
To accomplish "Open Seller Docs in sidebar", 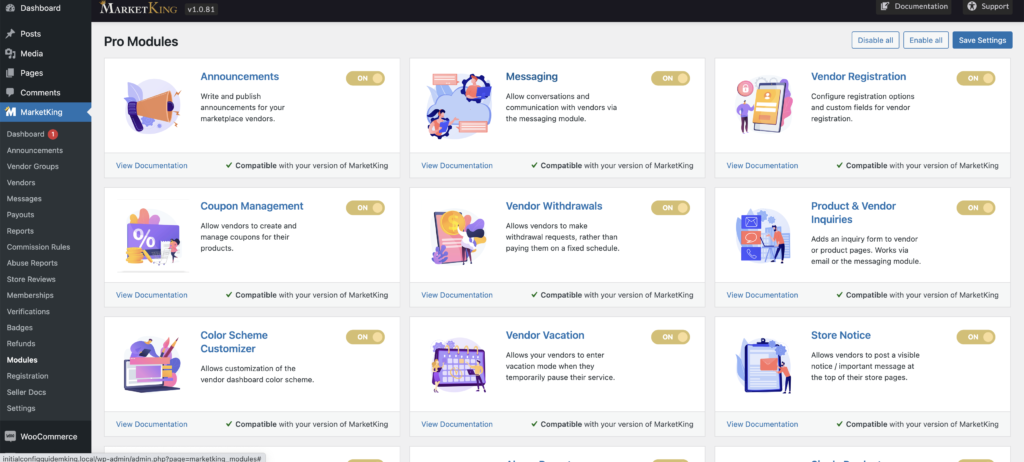I will (x=26, y=392).
